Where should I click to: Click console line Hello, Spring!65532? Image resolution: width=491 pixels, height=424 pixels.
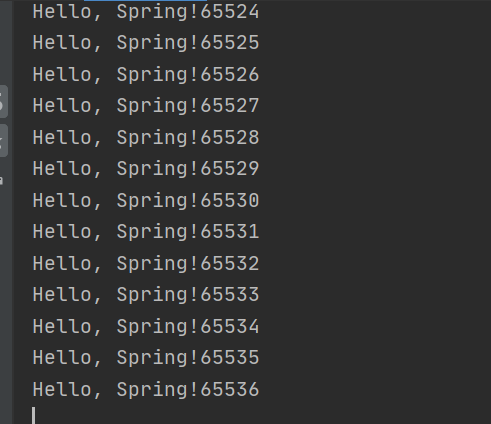pos(146,263)
